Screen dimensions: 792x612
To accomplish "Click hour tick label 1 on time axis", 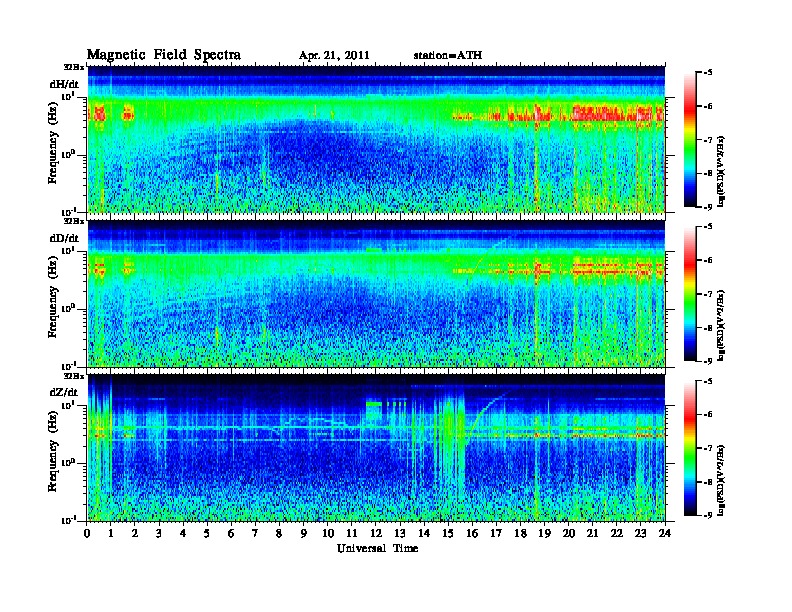I will pyautogui.click(x=111, y=534).
